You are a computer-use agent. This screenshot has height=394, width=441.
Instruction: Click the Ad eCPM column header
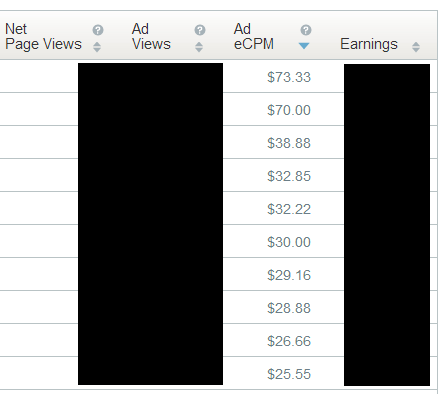(254, 37)
